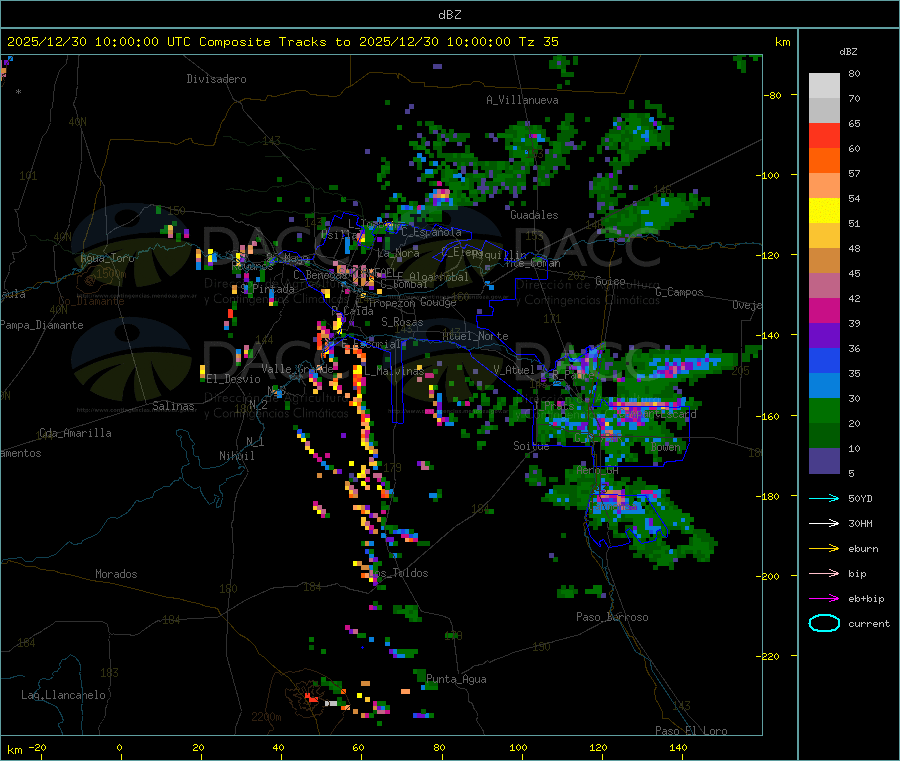Click the Lag.Llancanelo map label
The height and width of the screenshot is (761, 900).
tap(64, 695)
